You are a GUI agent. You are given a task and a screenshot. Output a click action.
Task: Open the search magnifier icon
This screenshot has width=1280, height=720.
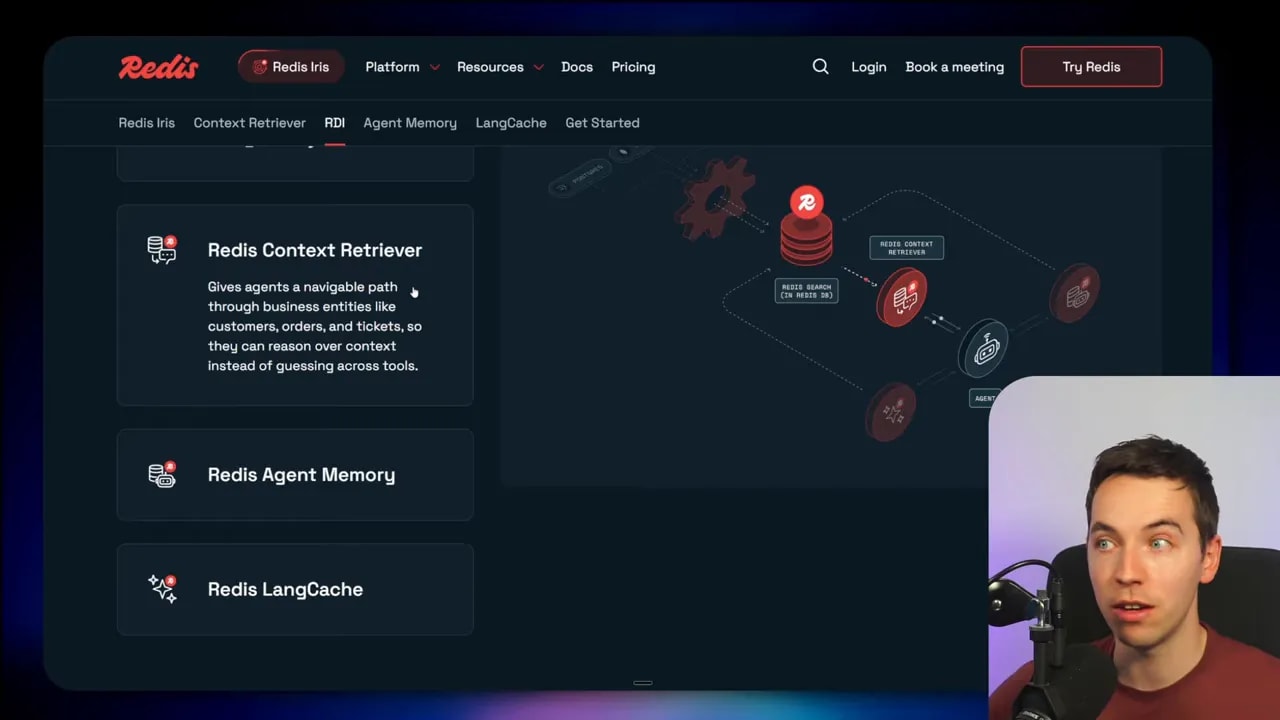click(x=820, y=66)
